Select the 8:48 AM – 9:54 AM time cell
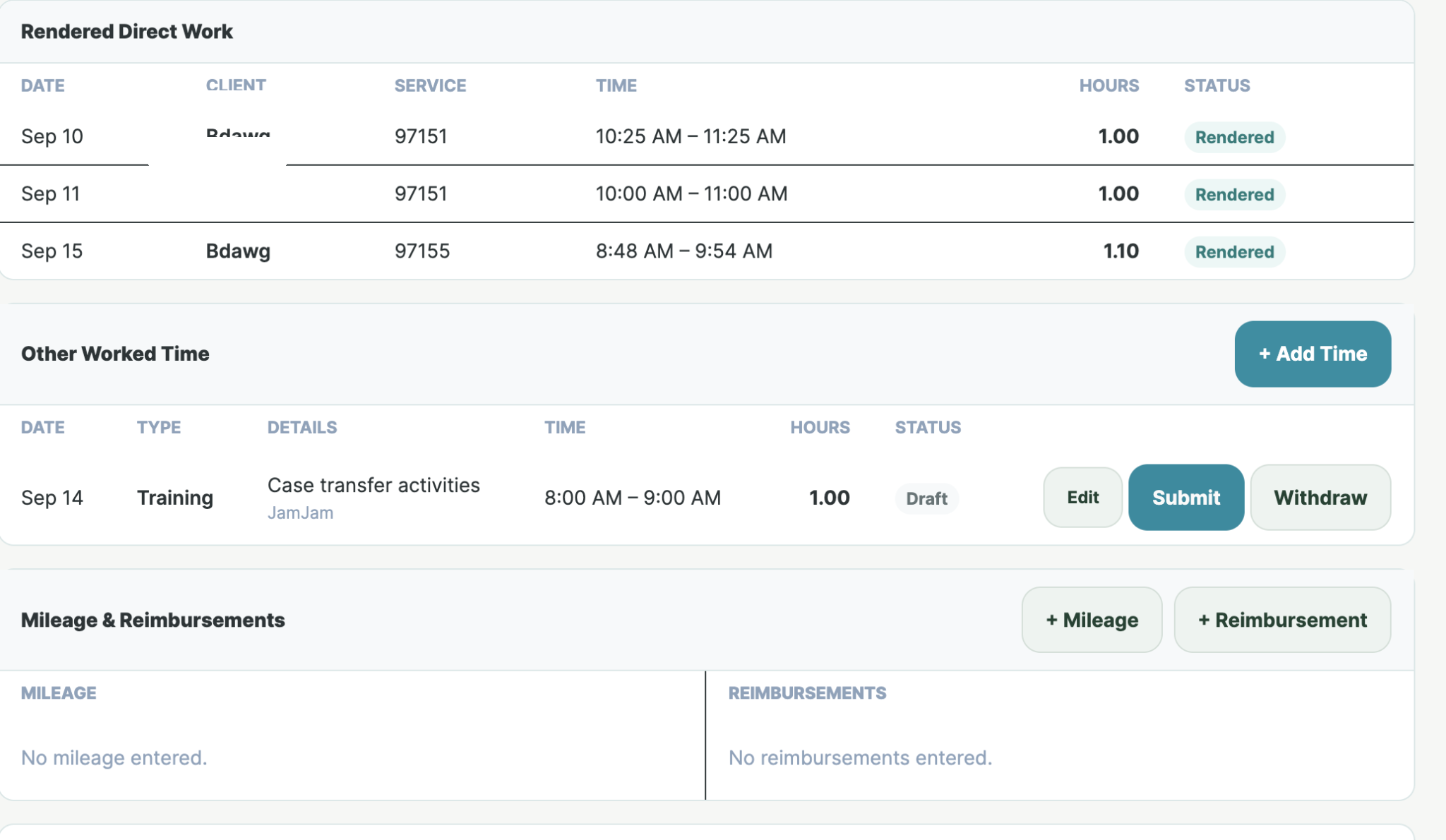The height and width of the screenshot is (840, 1446). 683,251
